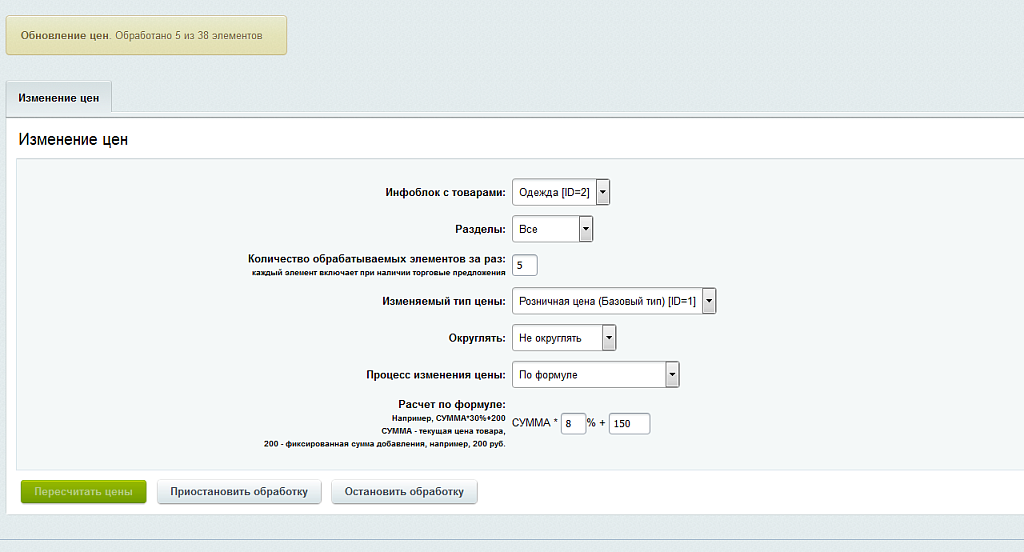Click the 'Расчет по формуле:' label
The width and height of the screenshot is (1024, 552).
[x=452, y=404]
